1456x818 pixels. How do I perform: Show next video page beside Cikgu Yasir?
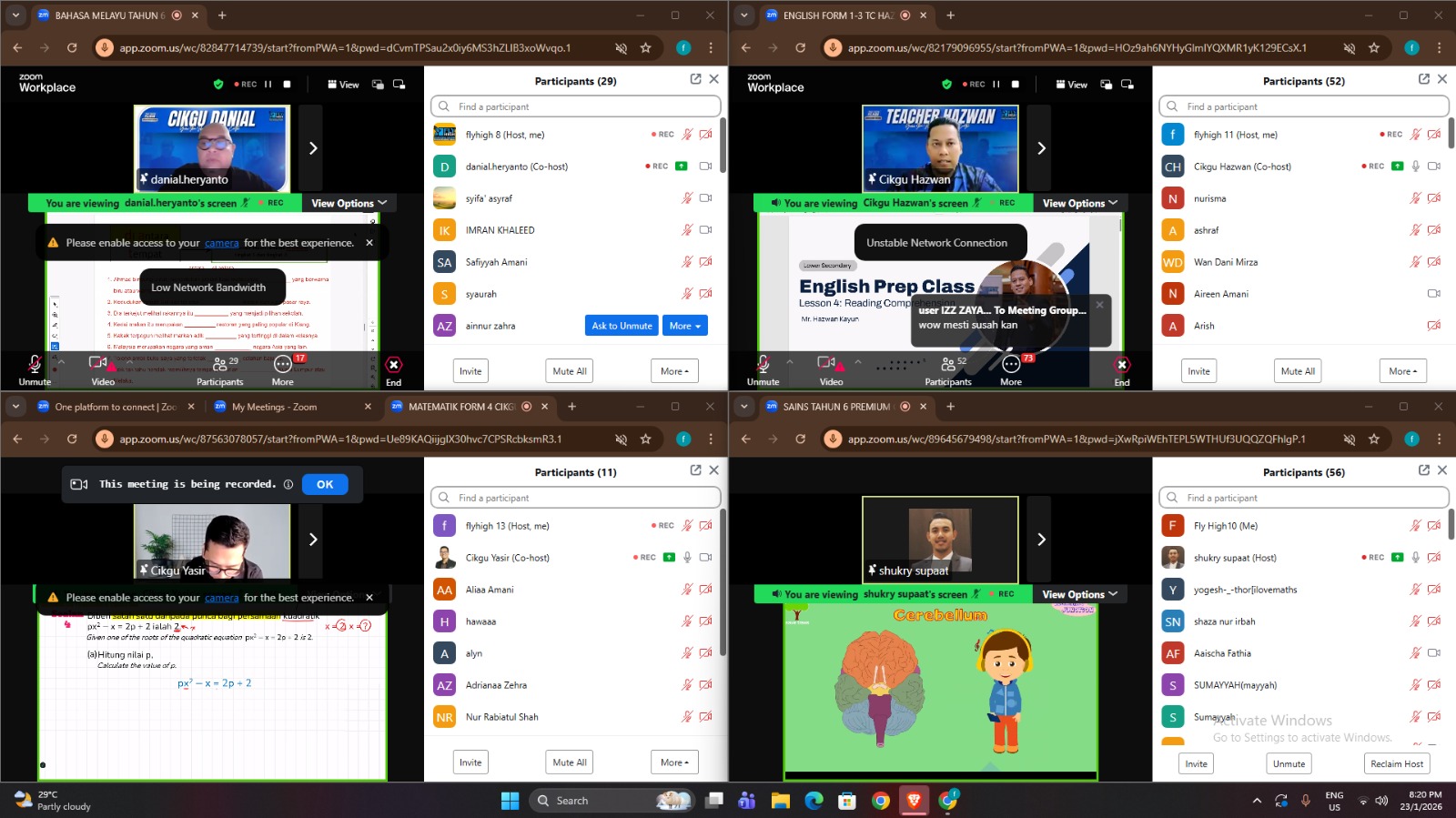pyautogui.click(x=312, y=540)
